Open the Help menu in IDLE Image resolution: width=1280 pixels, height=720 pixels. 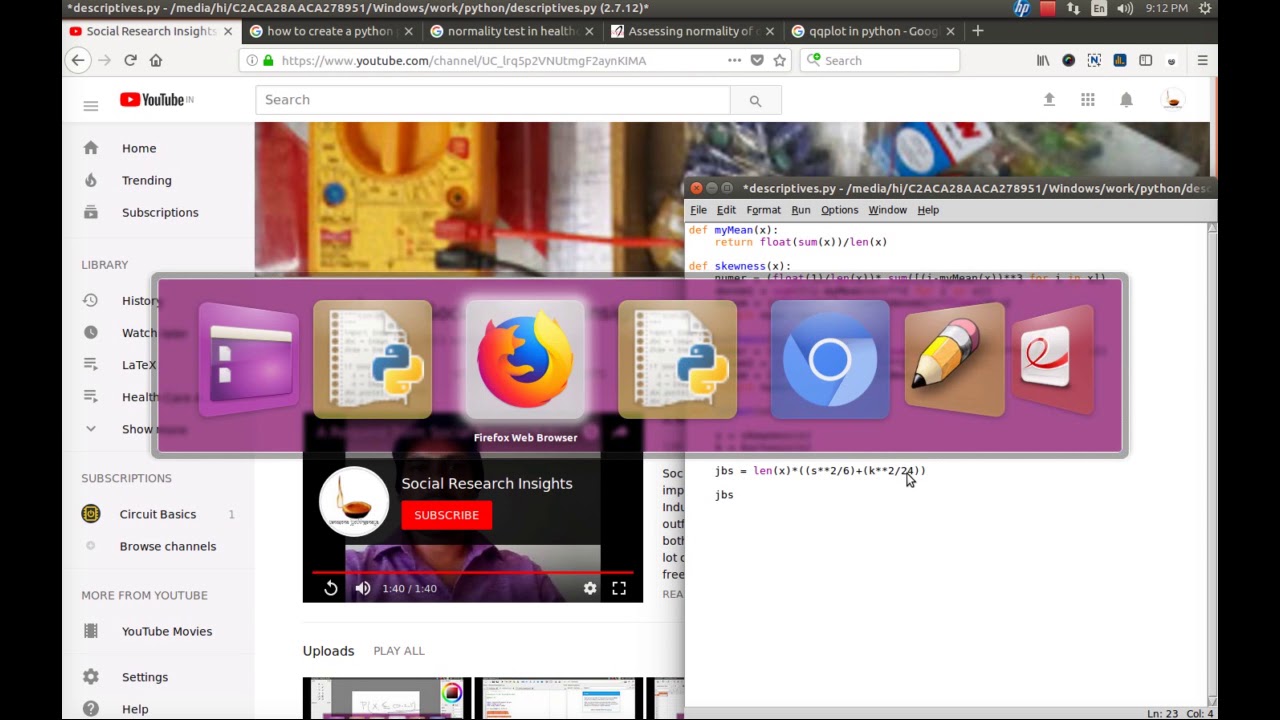pos(928,210)
